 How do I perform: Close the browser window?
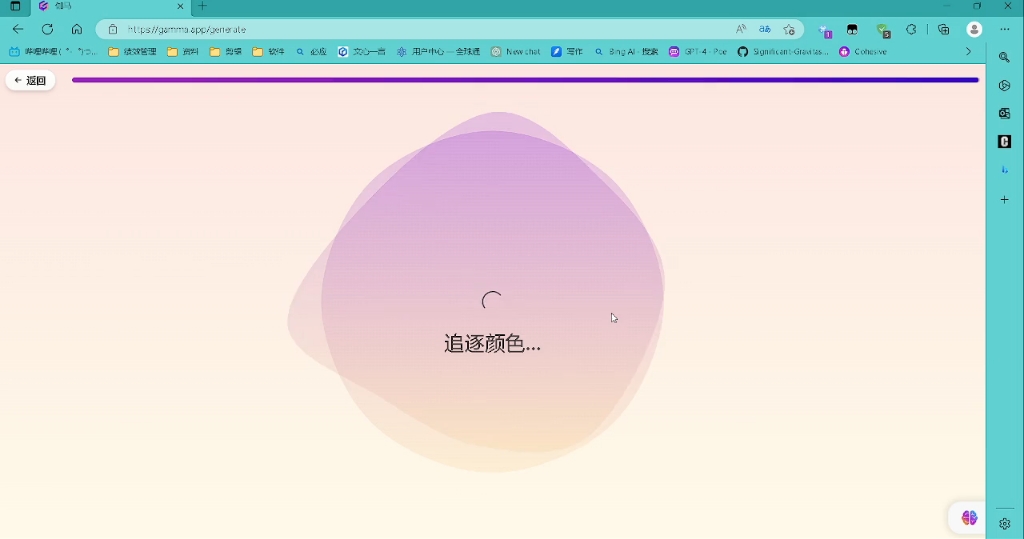tap(1007, 6)
